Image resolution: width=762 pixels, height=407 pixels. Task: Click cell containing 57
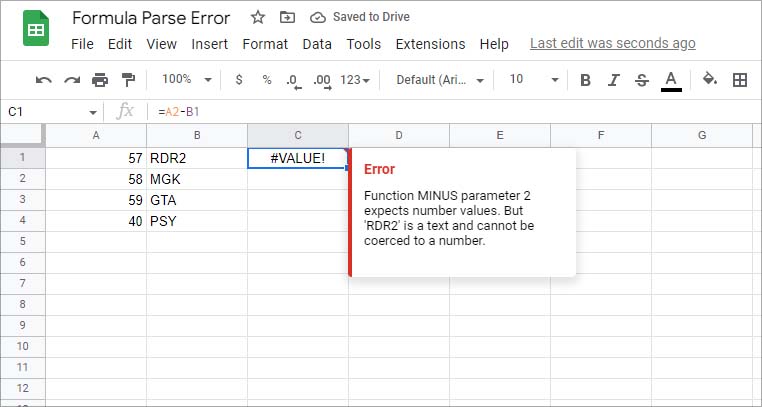point(96,158)
